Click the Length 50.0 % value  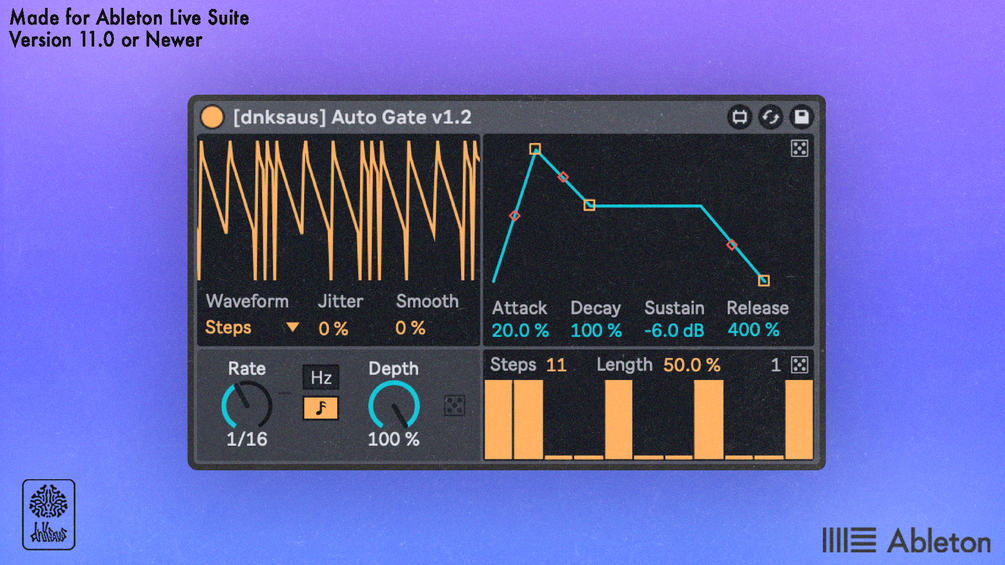(692, 365)
